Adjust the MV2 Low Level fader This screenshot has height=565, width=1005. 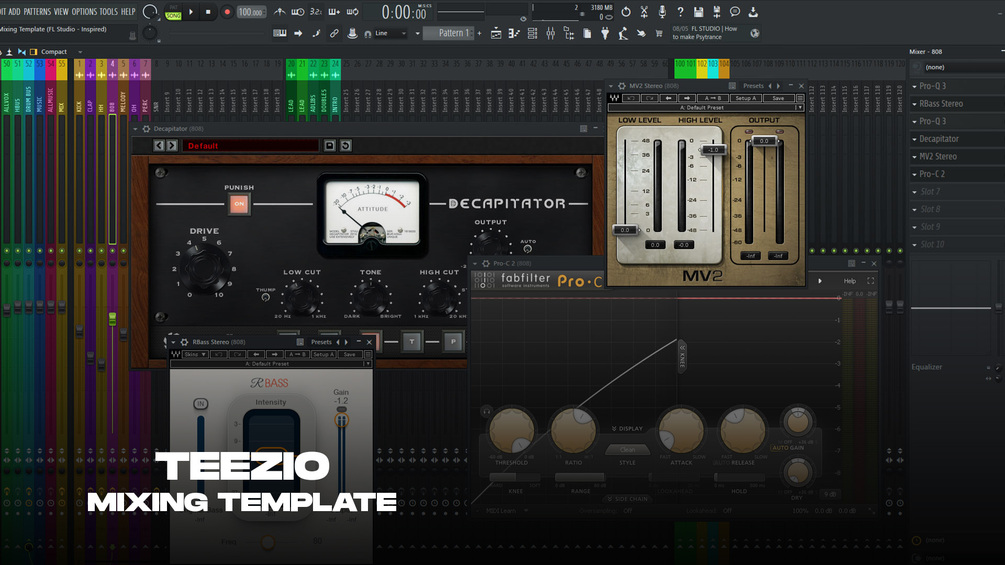click(x=625, y=230)
